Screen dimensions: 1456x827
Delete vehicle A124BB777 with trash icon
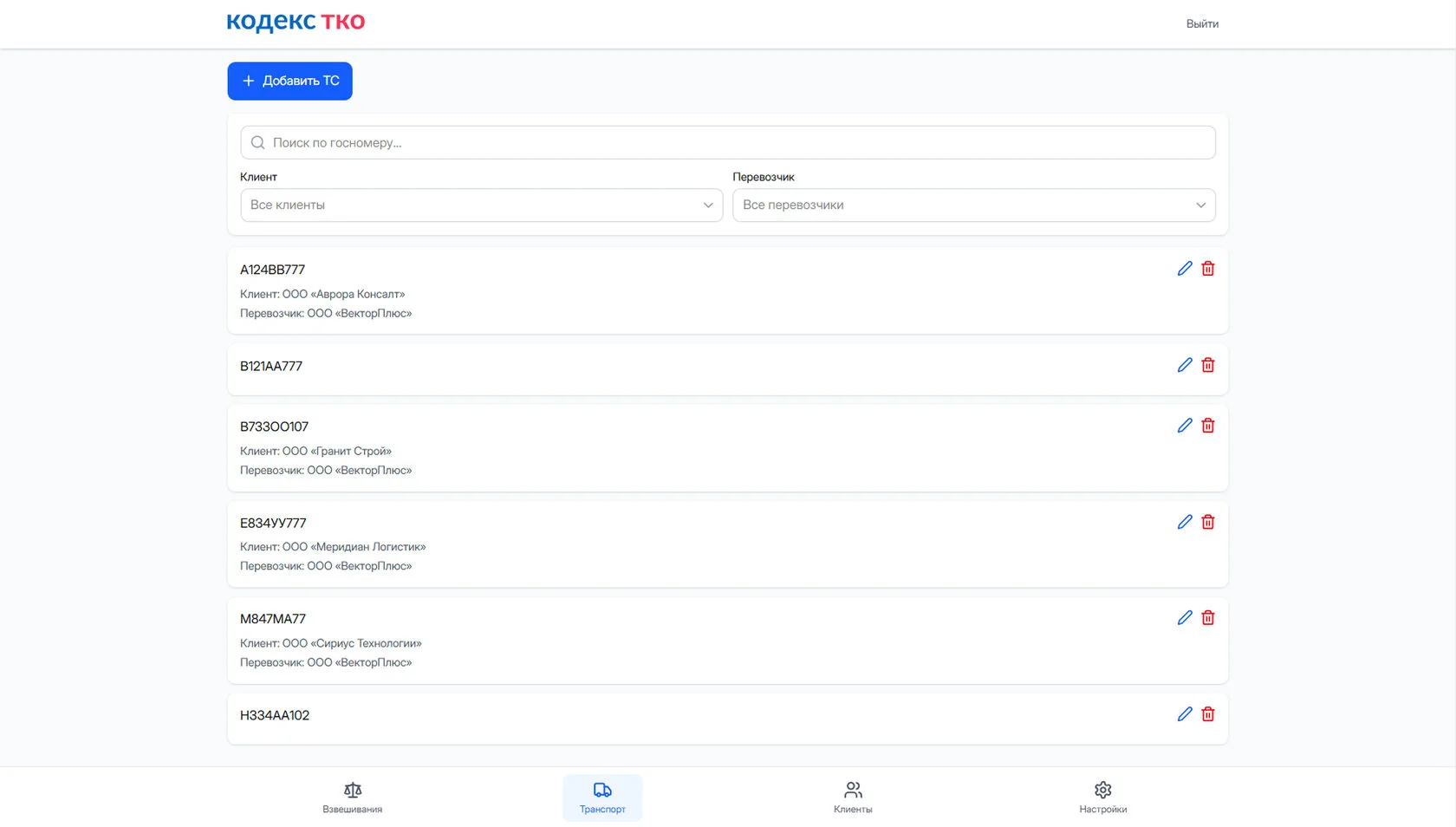tap(1208, 269)
